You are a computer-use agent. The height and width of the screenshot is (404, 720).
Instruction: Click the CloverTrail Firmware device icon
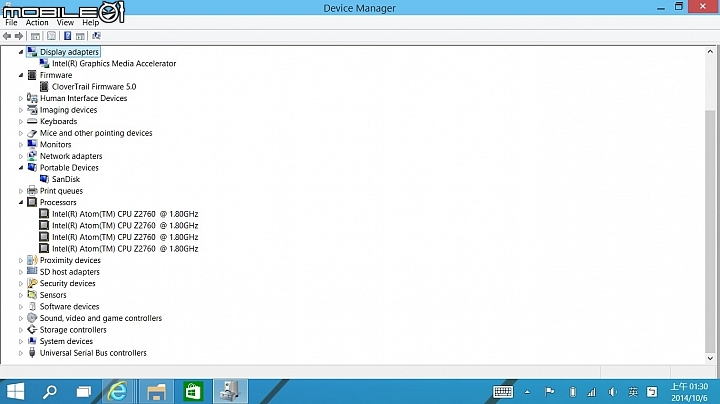(x=44, y=86)
